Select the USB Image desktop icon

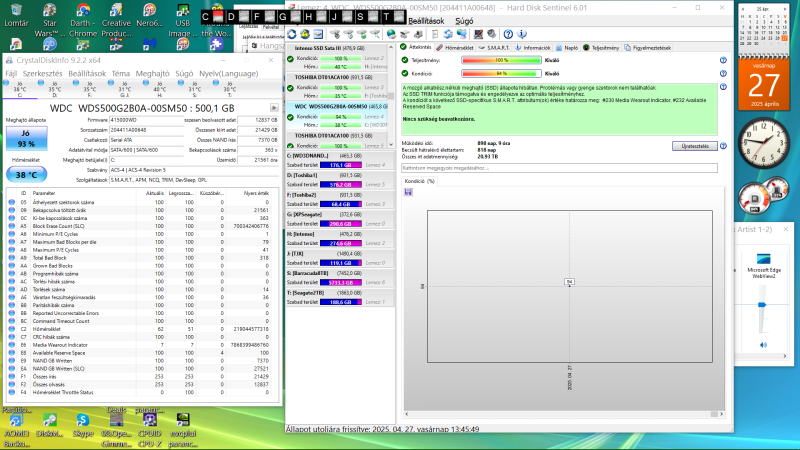(x=183, y=20)
